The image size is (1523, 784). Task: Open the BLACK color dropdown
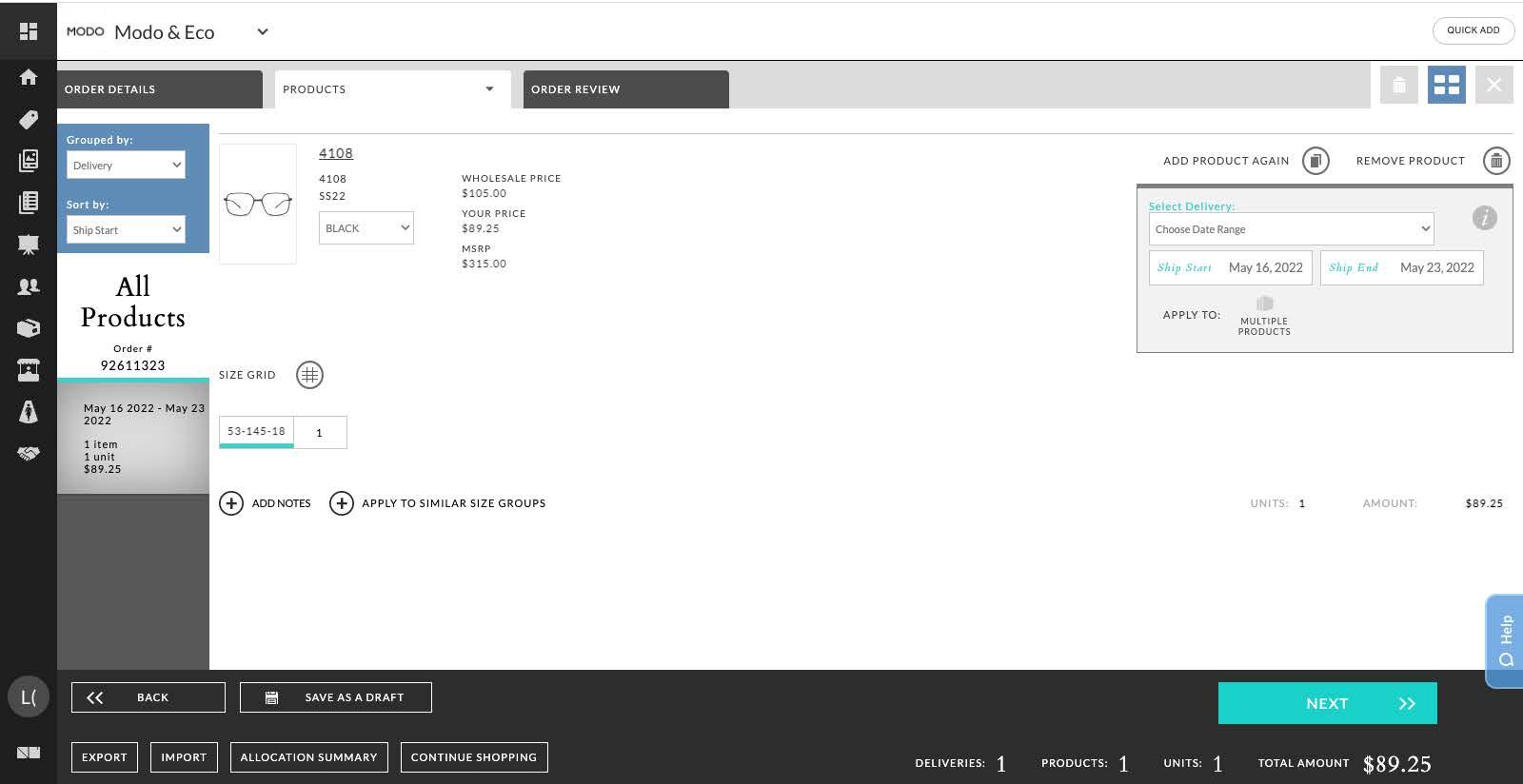click(366, 228)
